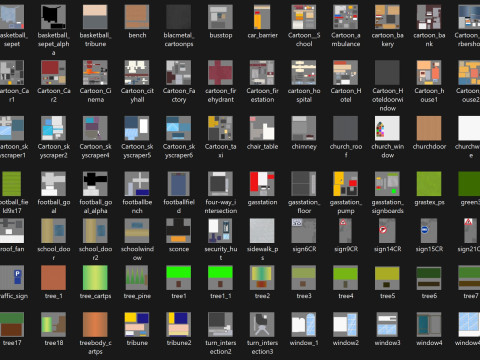Select the gasstation_floor thumbnail
480x360 pixels.
(x=304, y=184)
